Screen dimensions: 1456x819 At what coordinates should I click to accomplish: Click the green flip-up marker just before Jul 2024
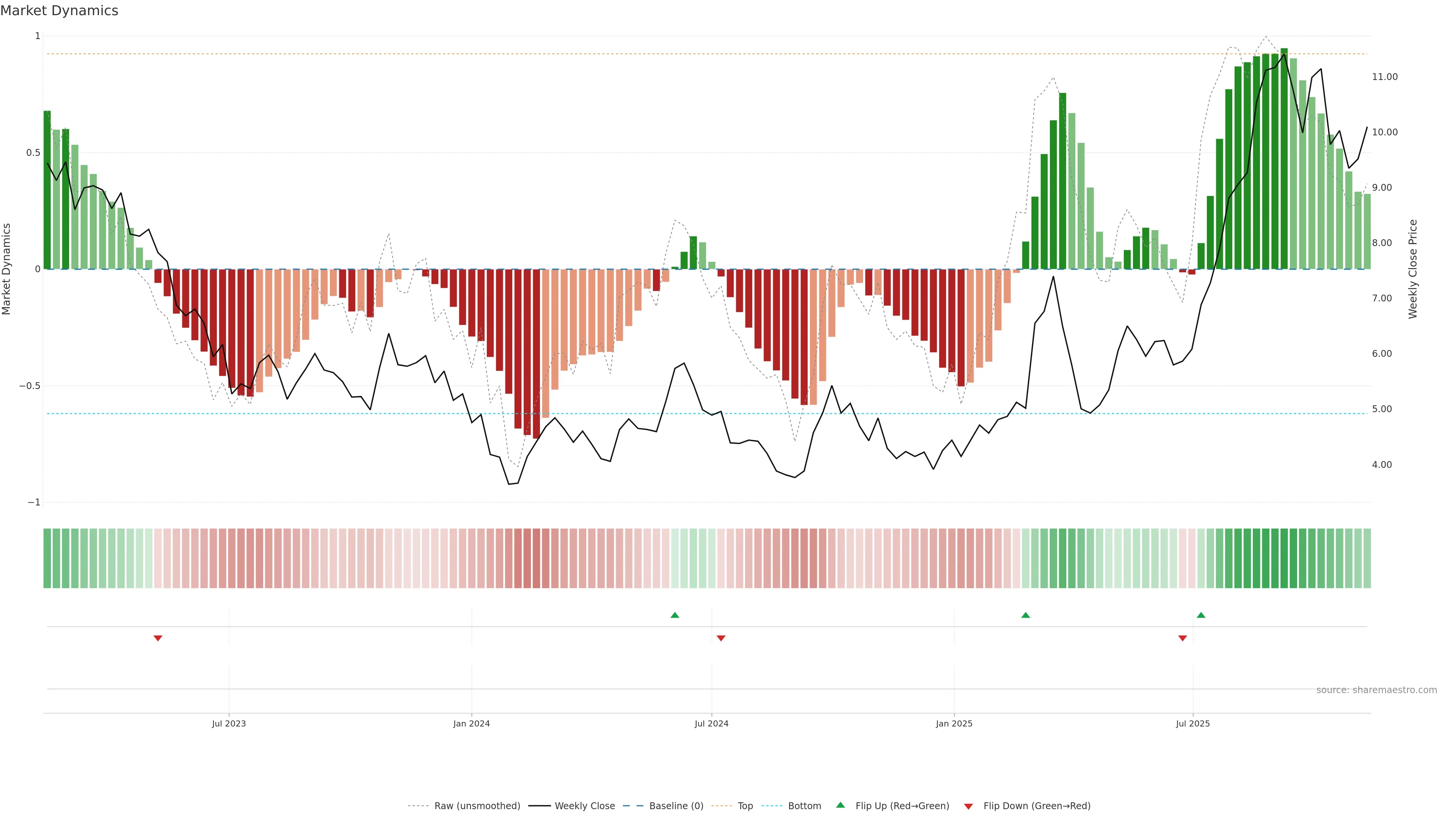pyautogui.click(x=674, y=615)
